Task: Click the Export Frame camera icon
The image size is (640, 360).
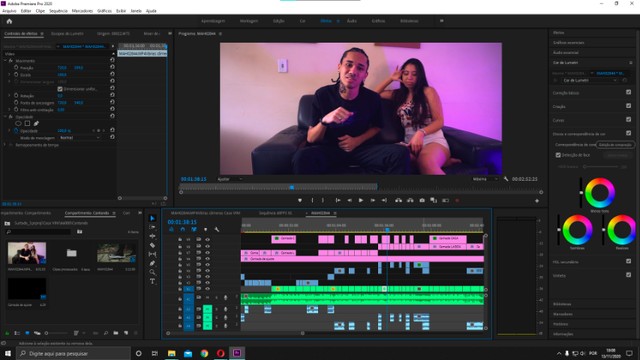Action: click(422, 200)
